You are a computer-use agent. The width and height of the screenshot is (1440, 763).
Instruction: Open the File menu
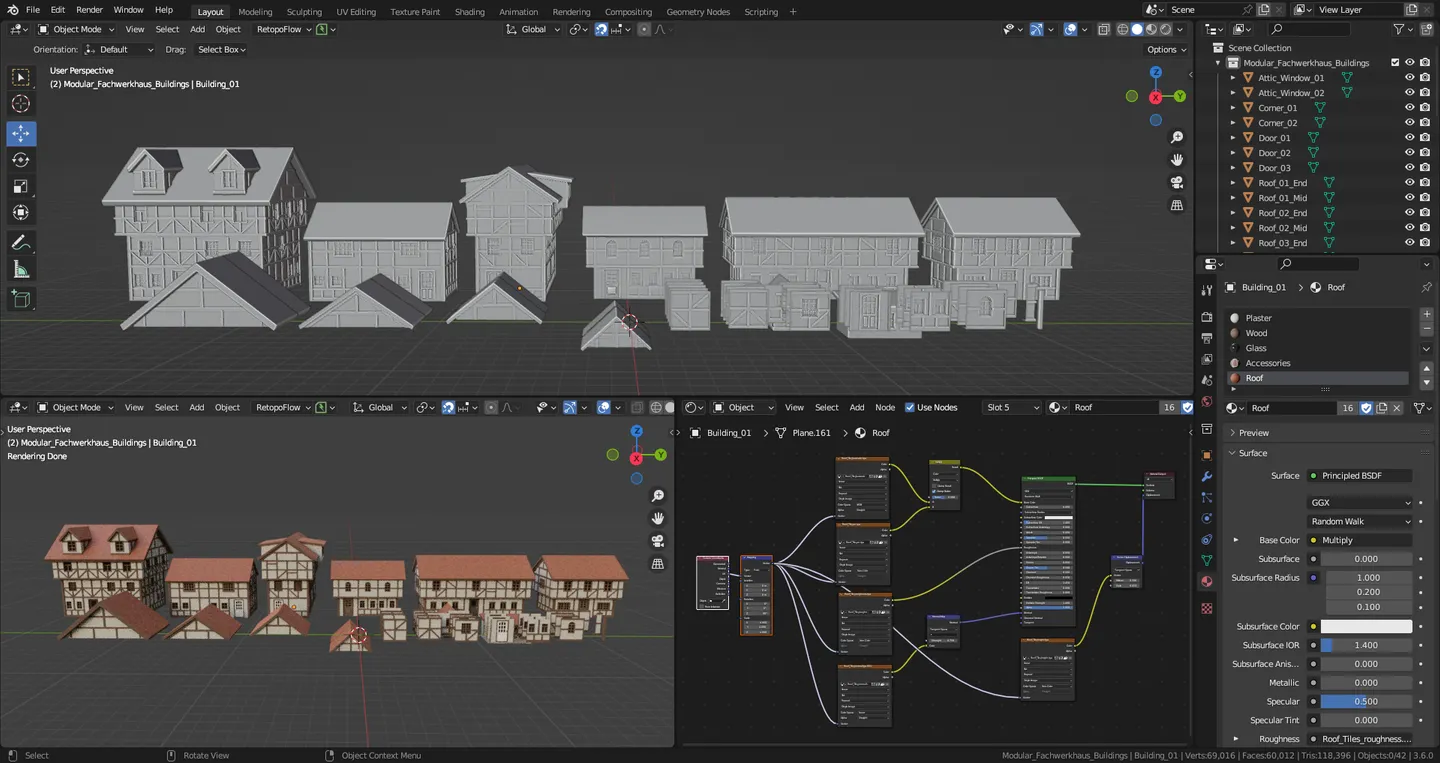point(33,10)
